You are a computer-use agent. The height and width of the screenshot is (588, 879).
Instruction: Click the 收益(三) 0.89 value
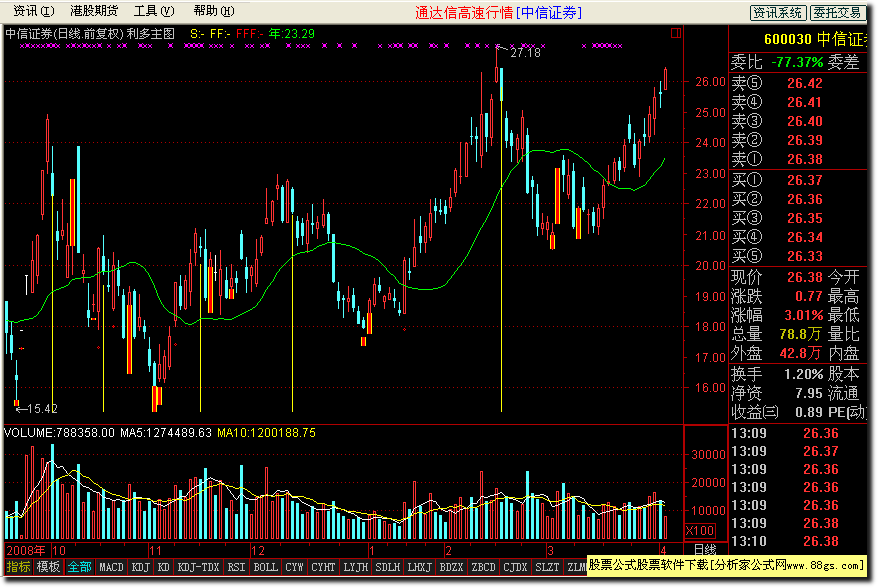pos(808,412)
